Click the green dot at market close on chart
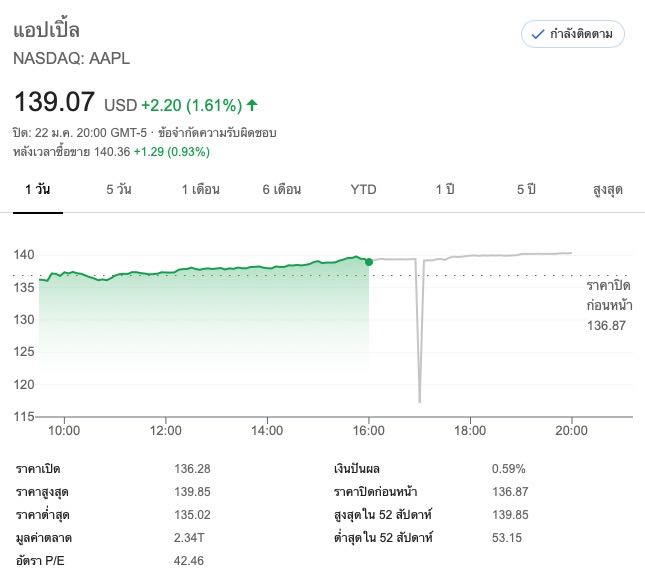 [369, 262]
